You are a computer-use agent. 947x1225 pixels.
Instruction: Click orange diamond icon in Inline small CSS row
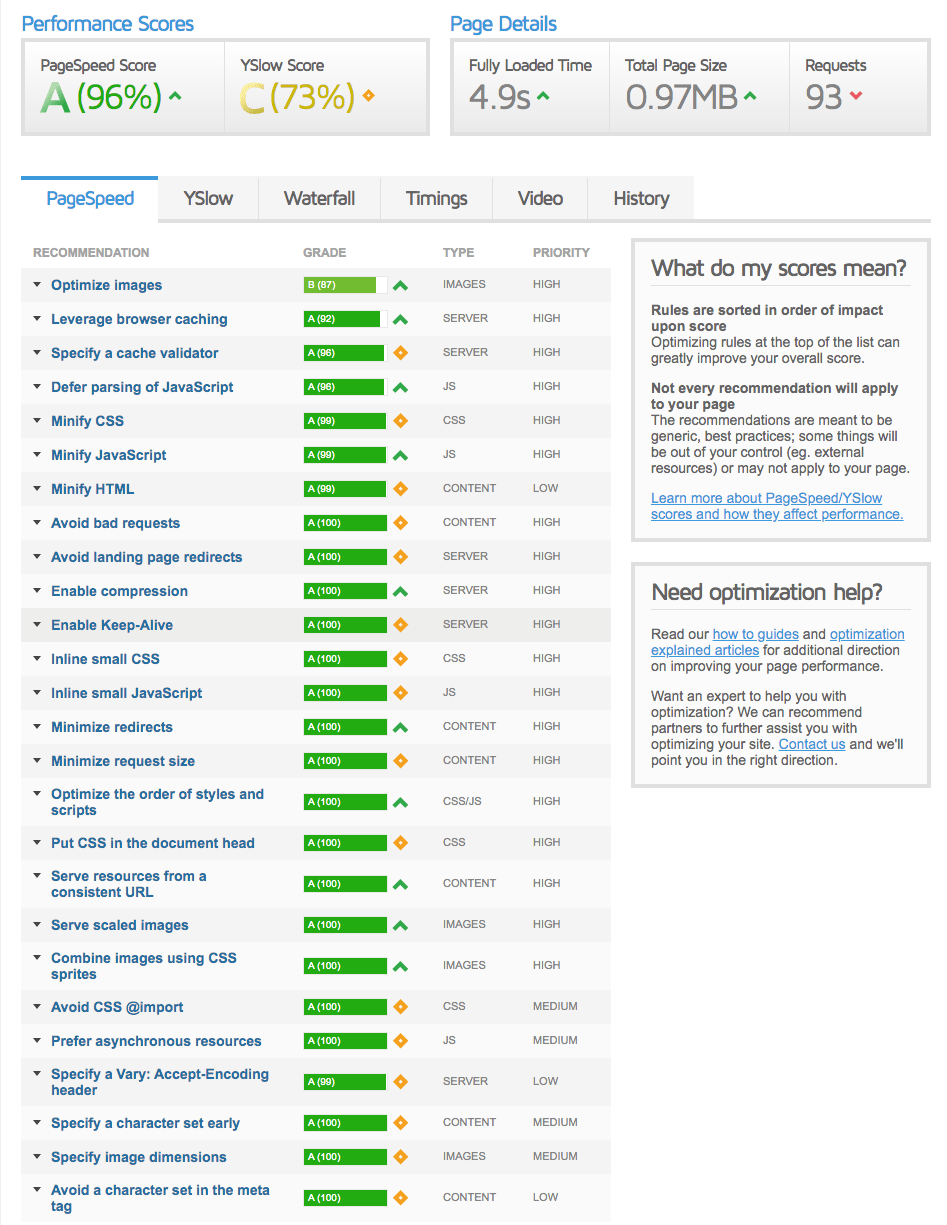(400, 659)
